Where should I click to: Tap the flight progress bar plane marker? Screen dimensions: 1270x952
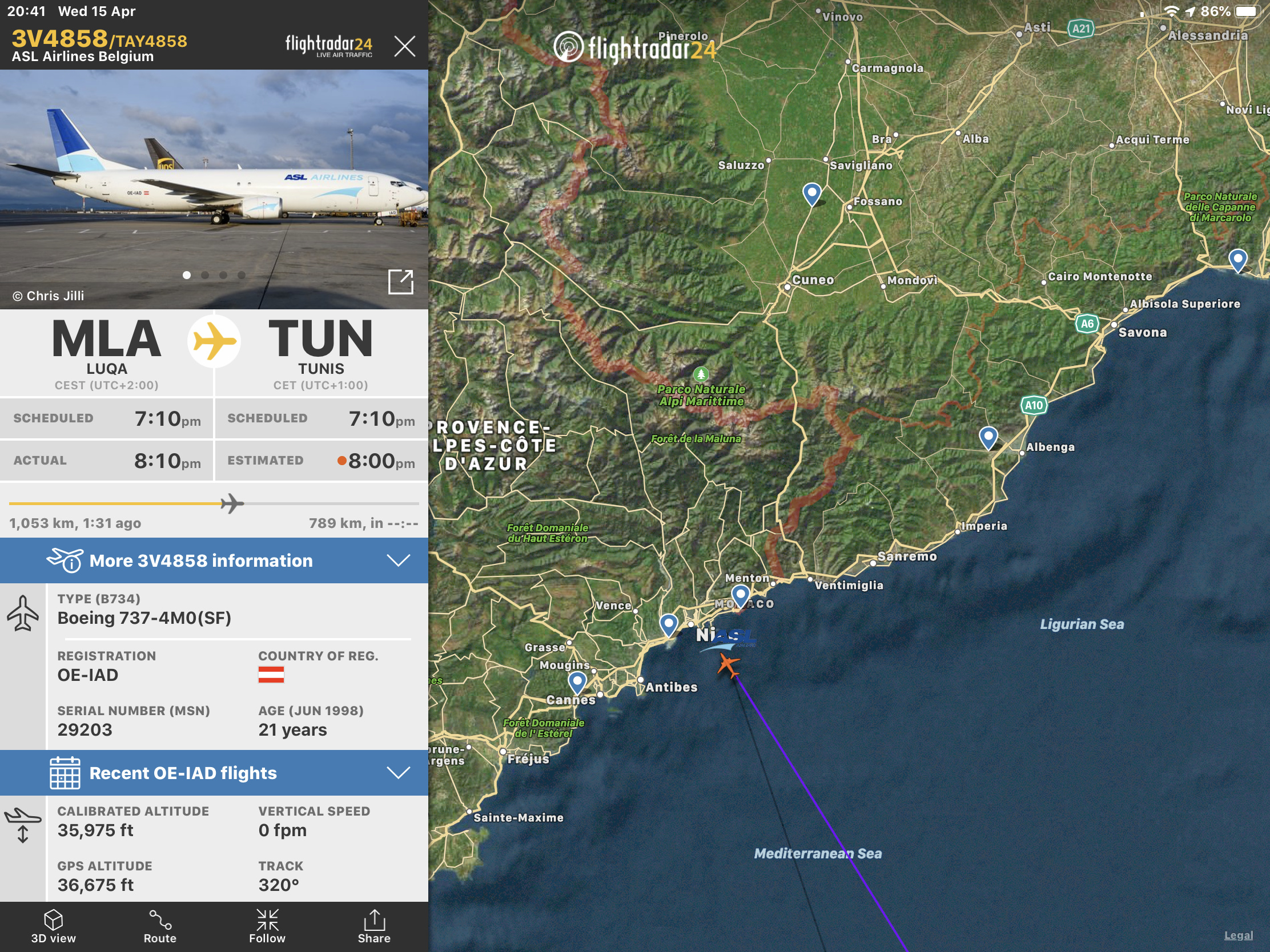232,504
